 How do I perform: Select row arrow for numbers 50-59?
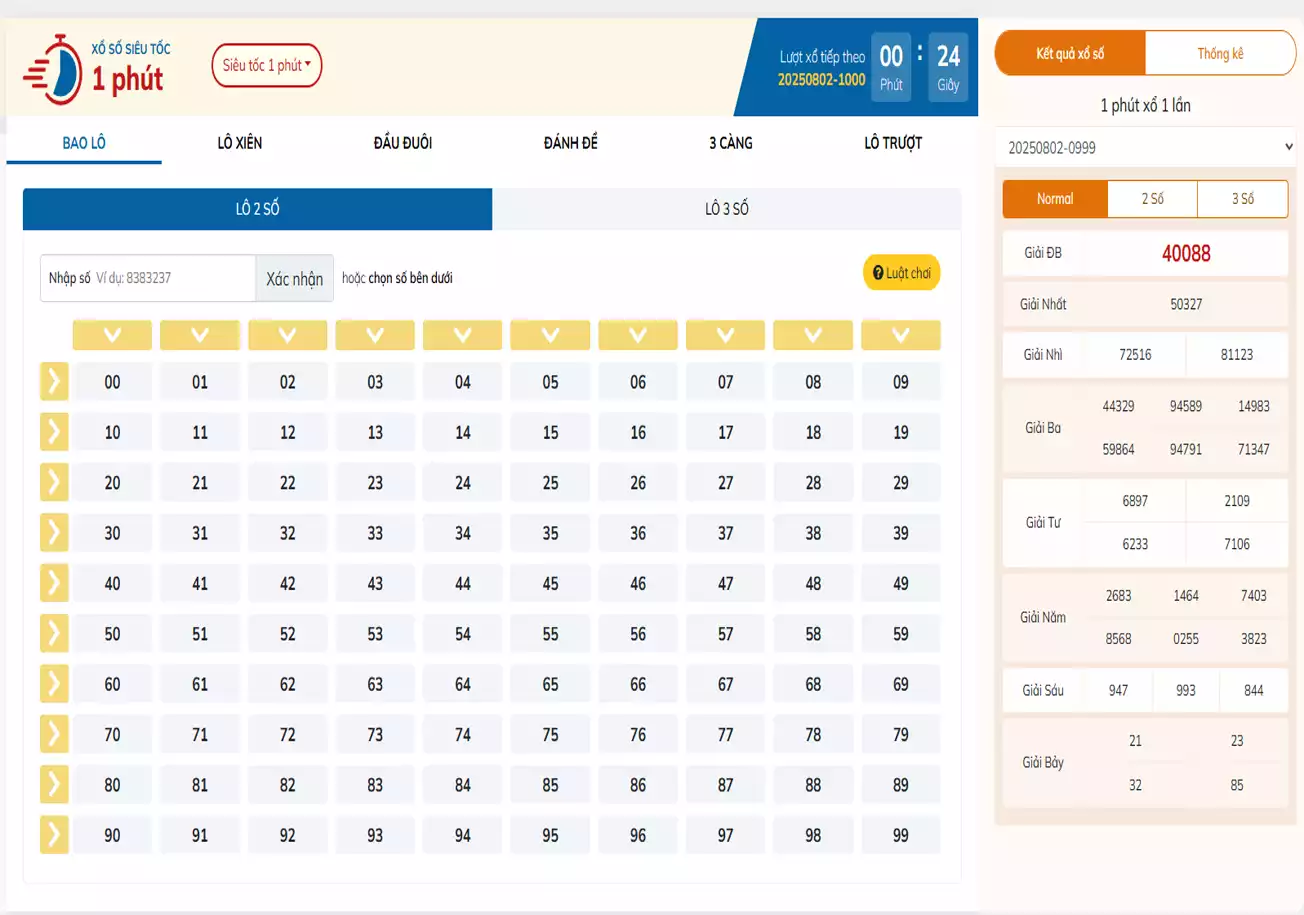tap(54, 633)
